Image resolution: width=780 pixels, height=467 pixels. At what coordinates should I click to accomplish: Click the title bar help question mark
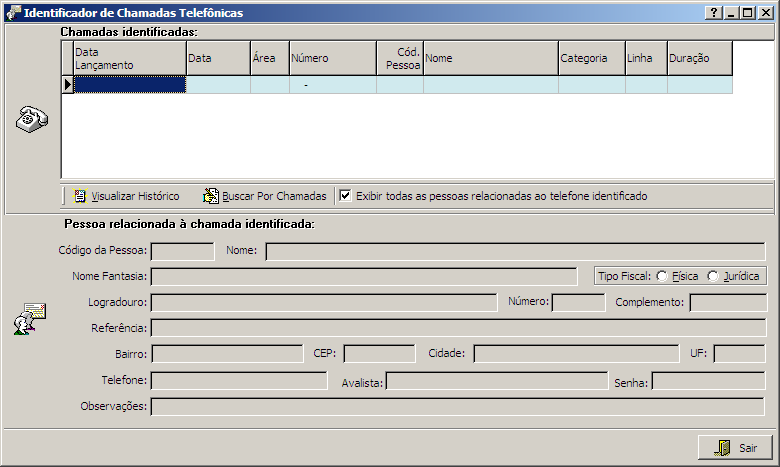pyautogui.click(x=714, y=13)
